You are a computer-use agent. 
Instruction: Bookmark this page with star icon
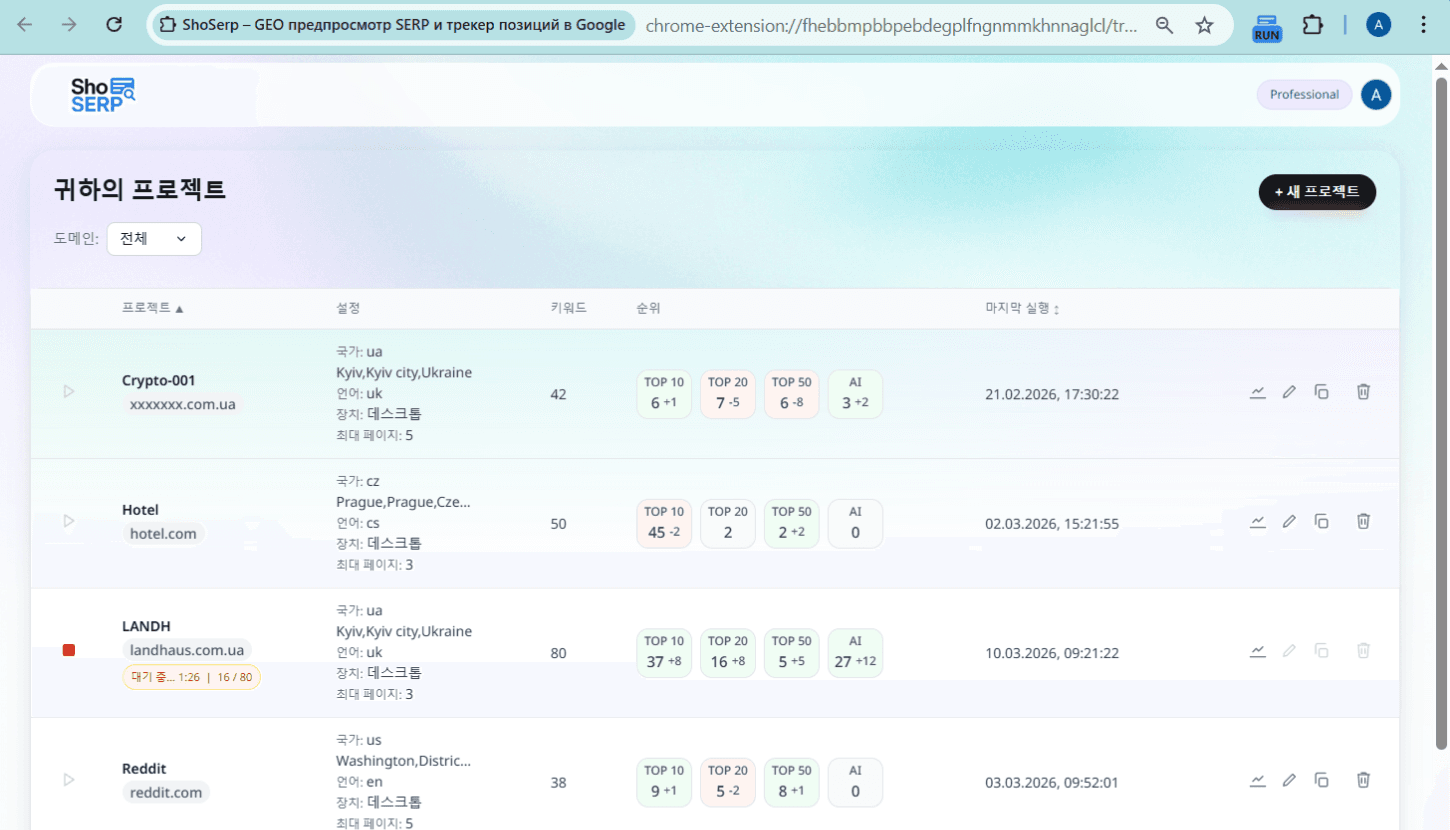(x=1205, y=26)
